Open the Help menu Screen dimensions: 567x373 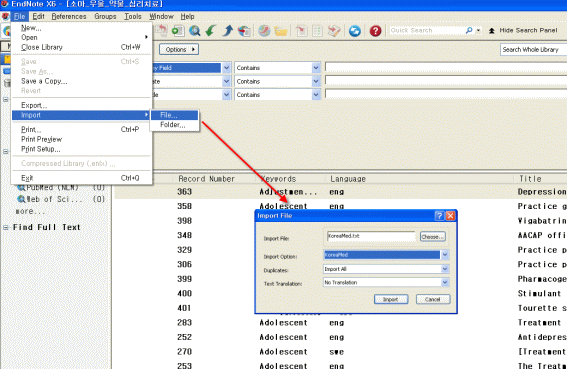[x=187, y=17]
